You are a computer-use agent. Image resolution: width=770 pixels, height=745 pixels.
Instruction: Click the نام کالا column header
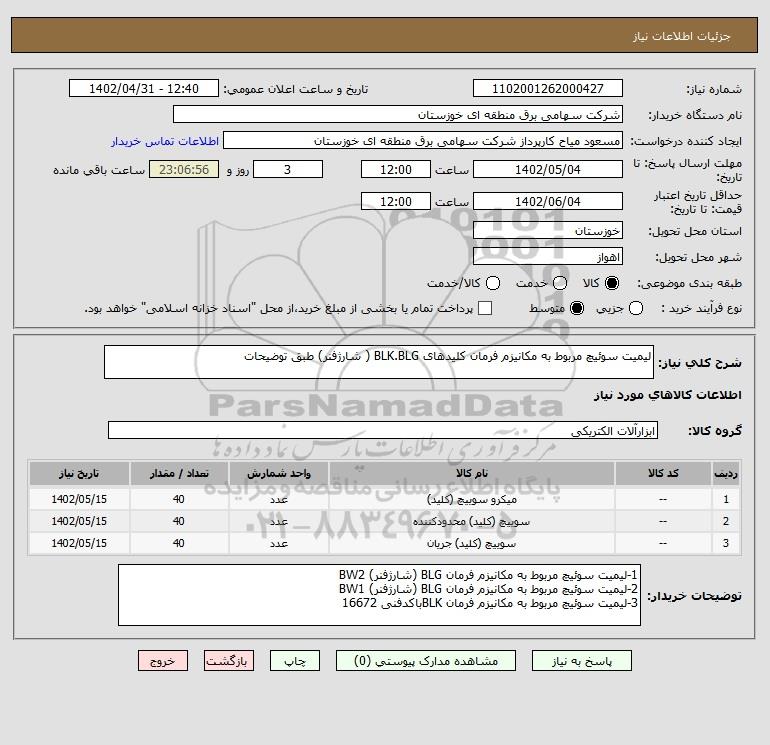pos(471,473)
